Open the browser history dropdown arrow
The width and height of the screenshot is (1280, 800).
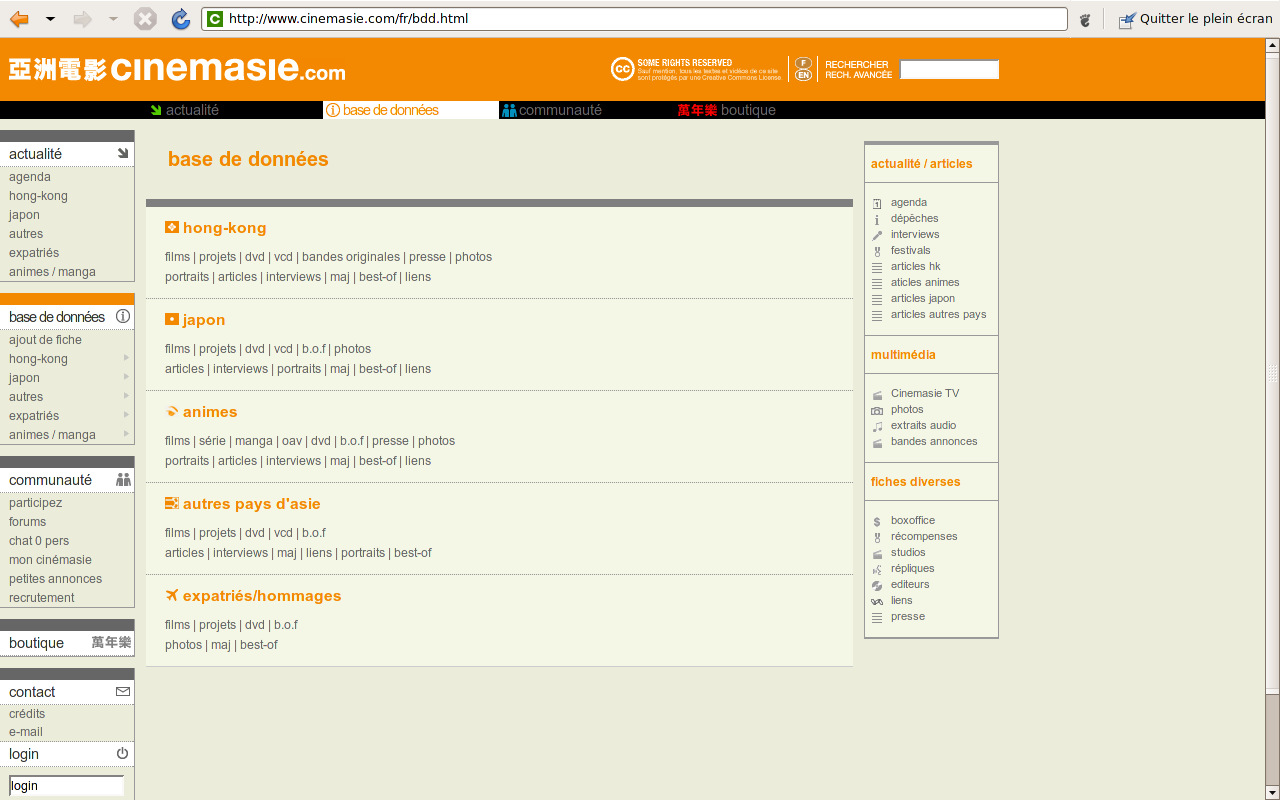pyautogui.click(x=50, y=19)
